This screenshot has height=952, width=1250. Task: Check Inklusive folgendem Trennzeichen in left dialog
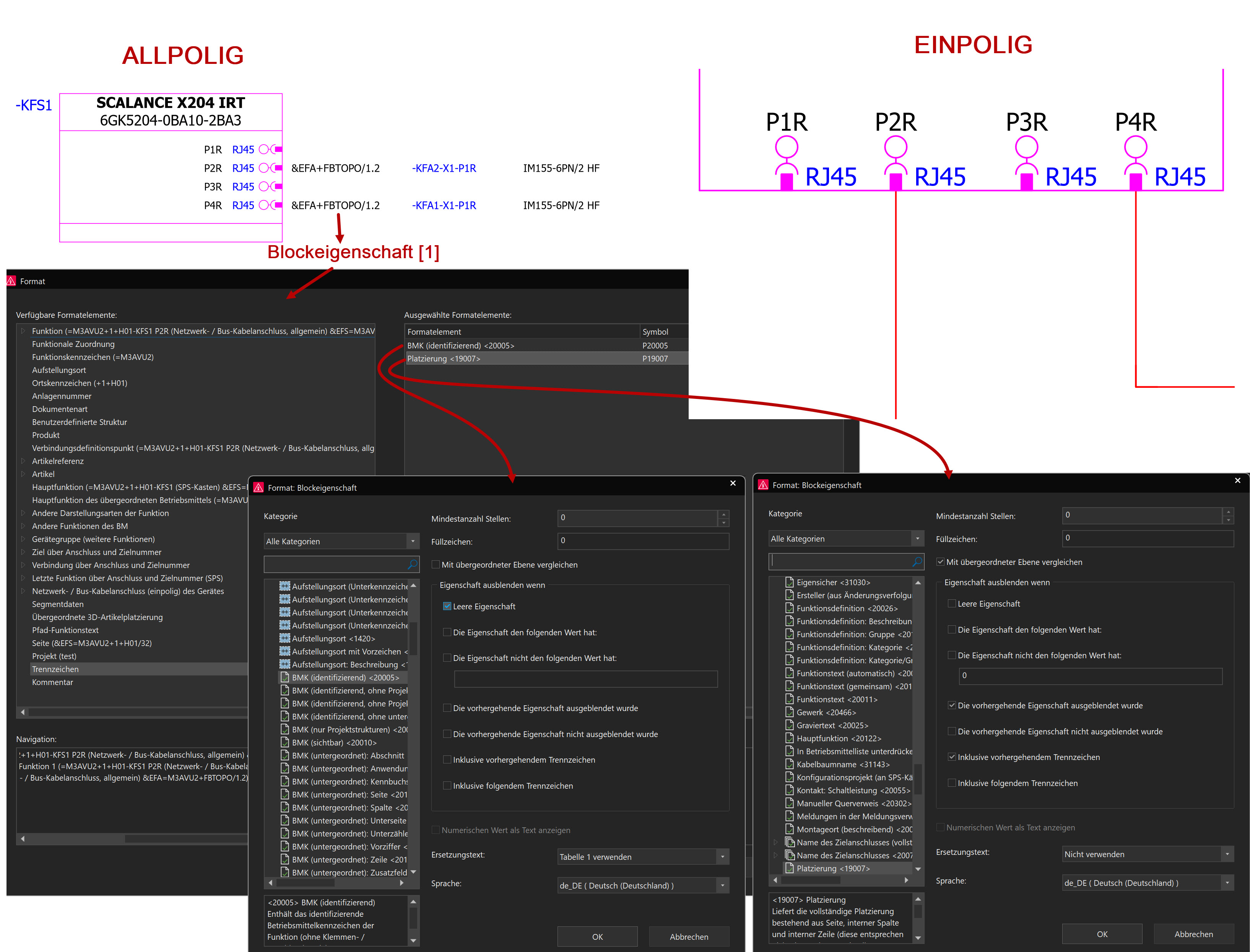click(447, 785)
